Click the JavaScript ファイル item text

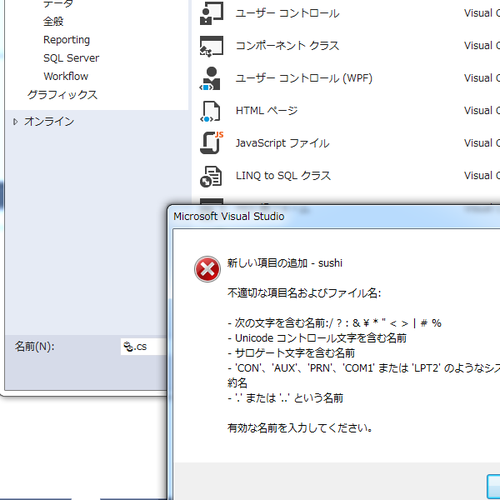coord(283,143)
